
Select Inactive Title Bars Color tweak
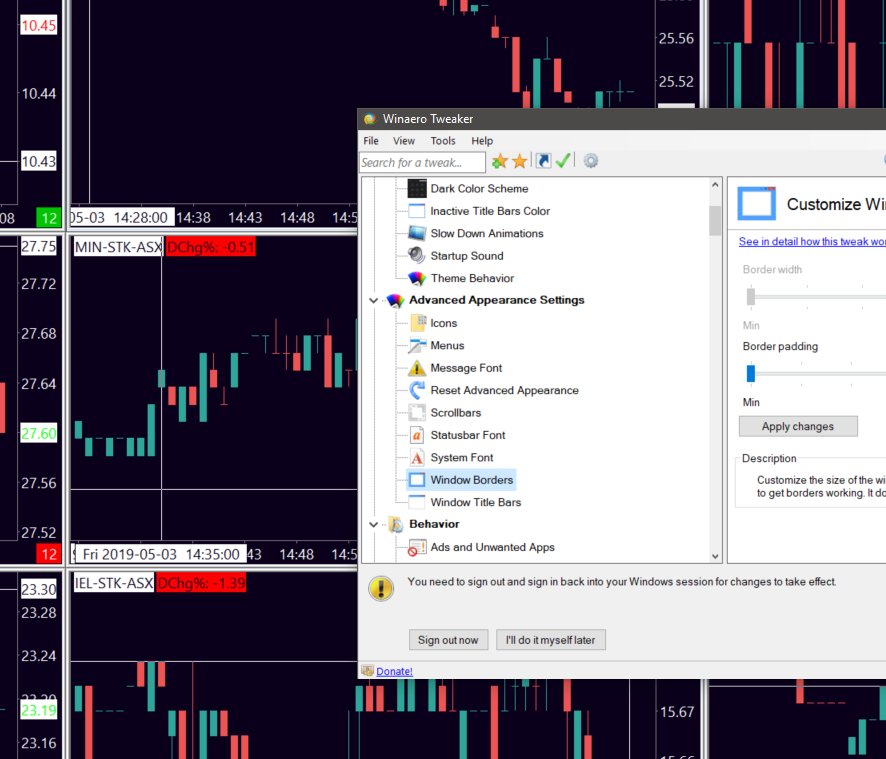tap(490, 211)
